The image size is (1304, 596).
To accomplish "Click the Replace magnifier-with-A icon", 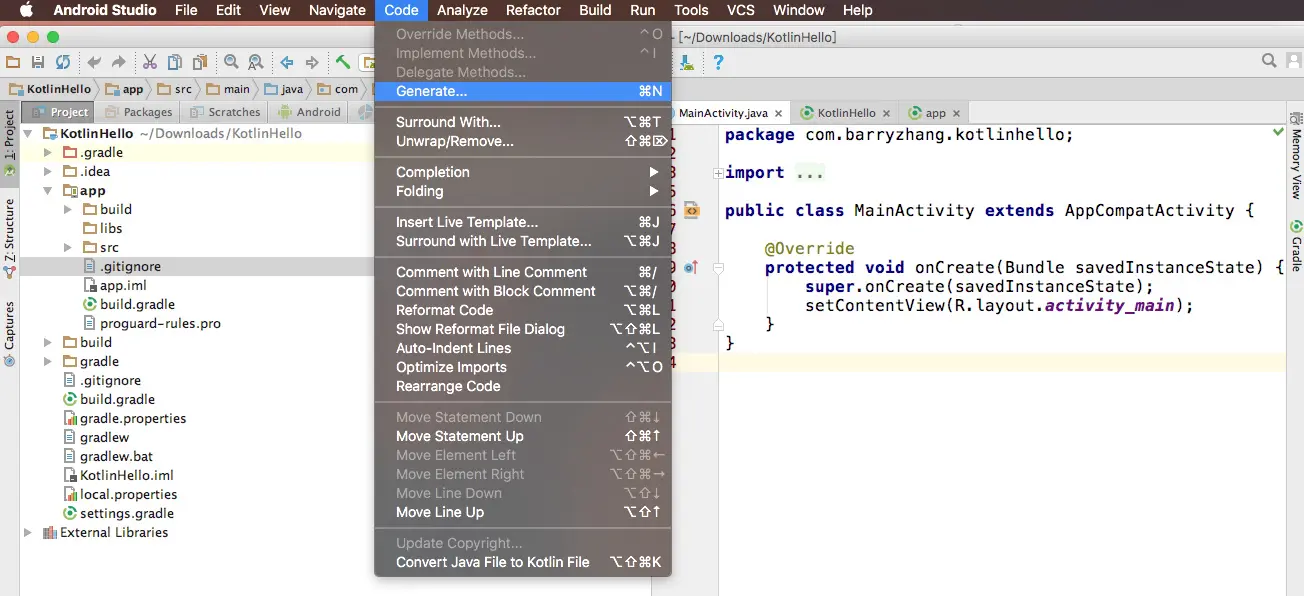I will (x=256, y=62).
